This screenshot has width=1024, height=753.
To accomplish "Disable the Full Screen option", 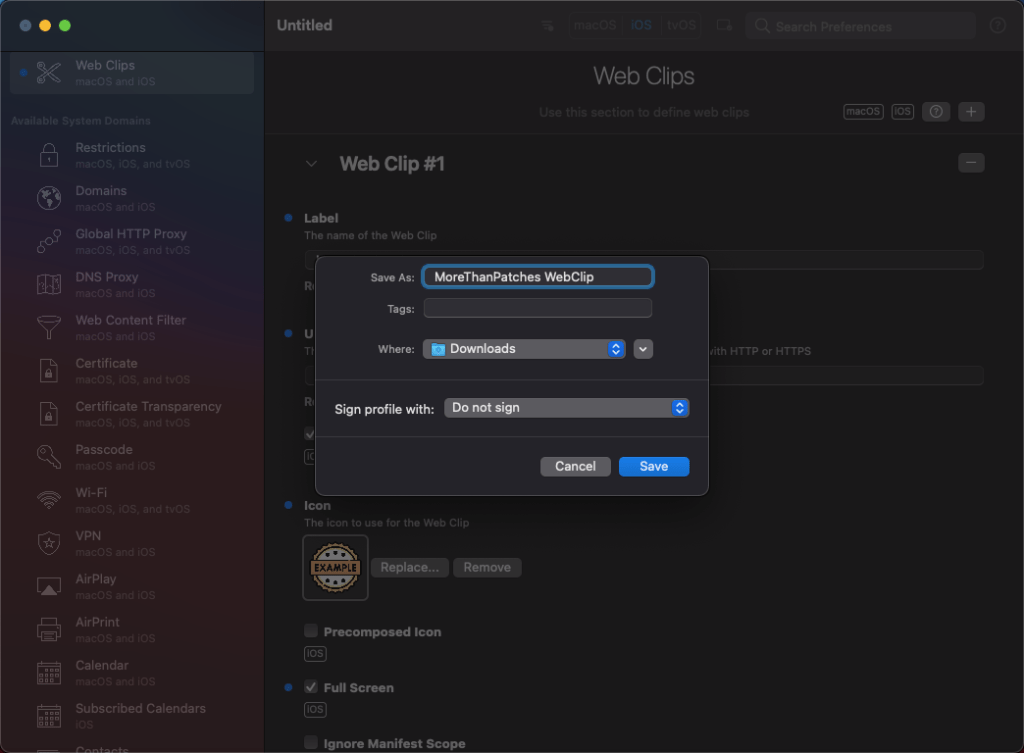I will 311,687.
